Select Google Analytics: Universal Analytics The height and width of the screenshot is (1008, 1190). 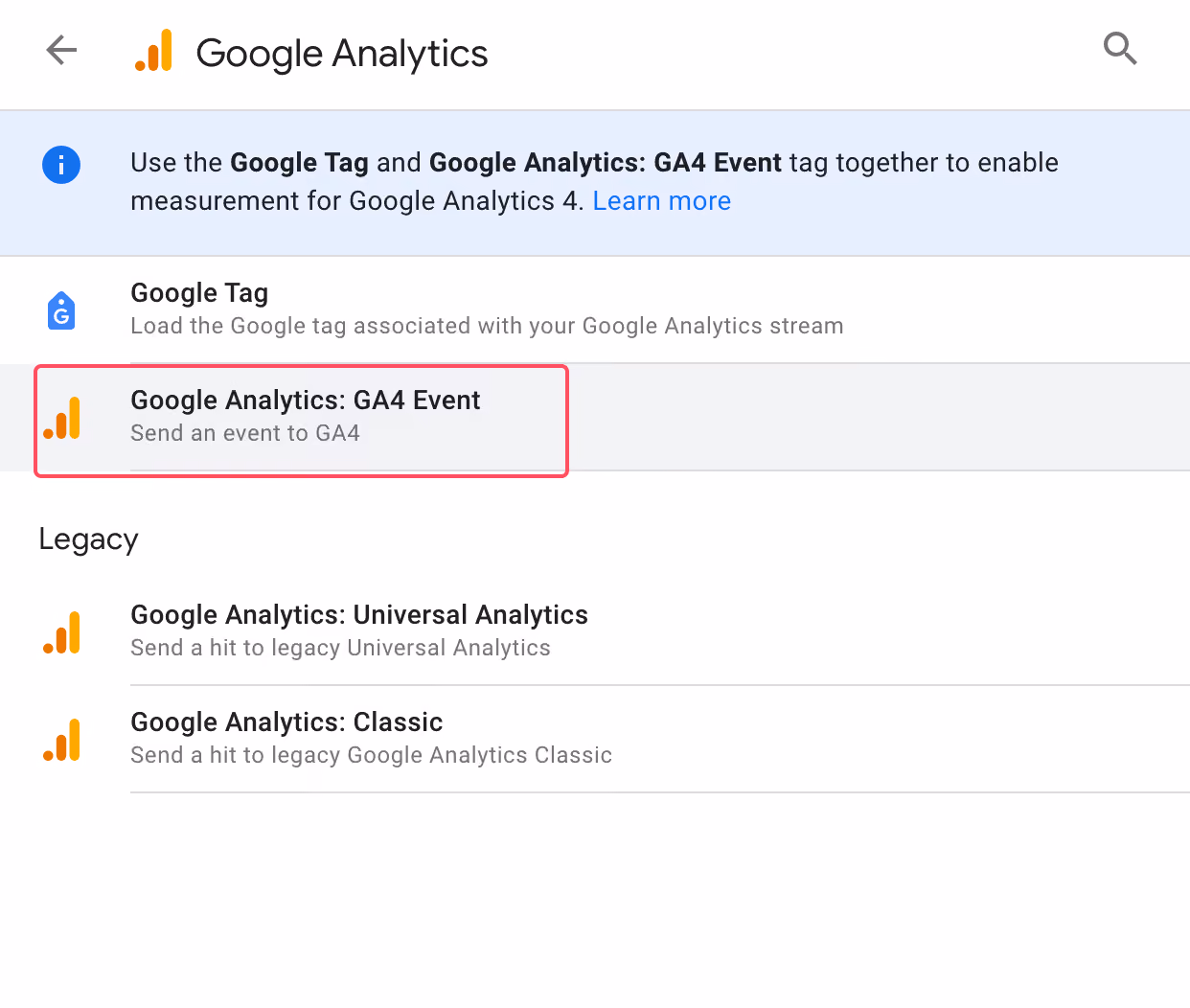tap(595, 632)
